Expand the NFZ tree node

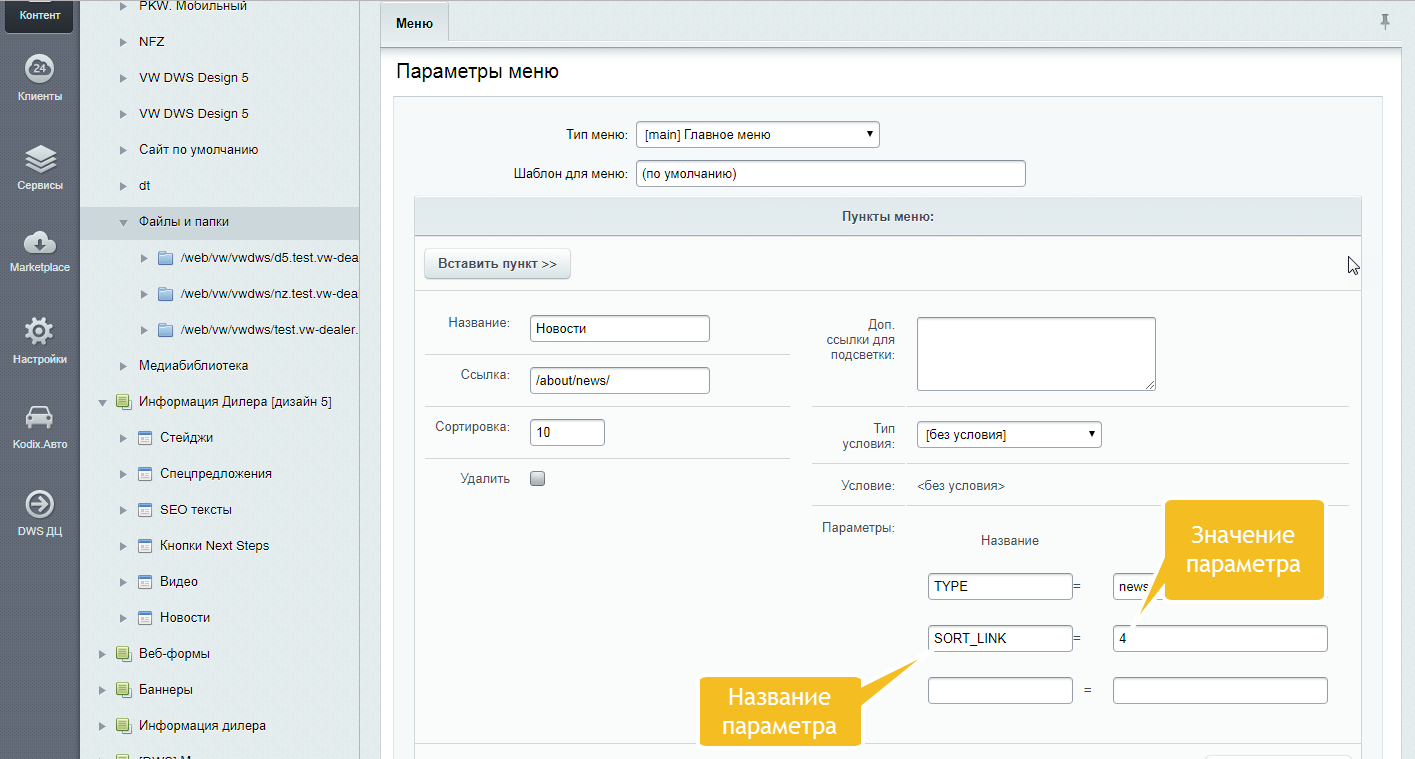tap(123, 42)
